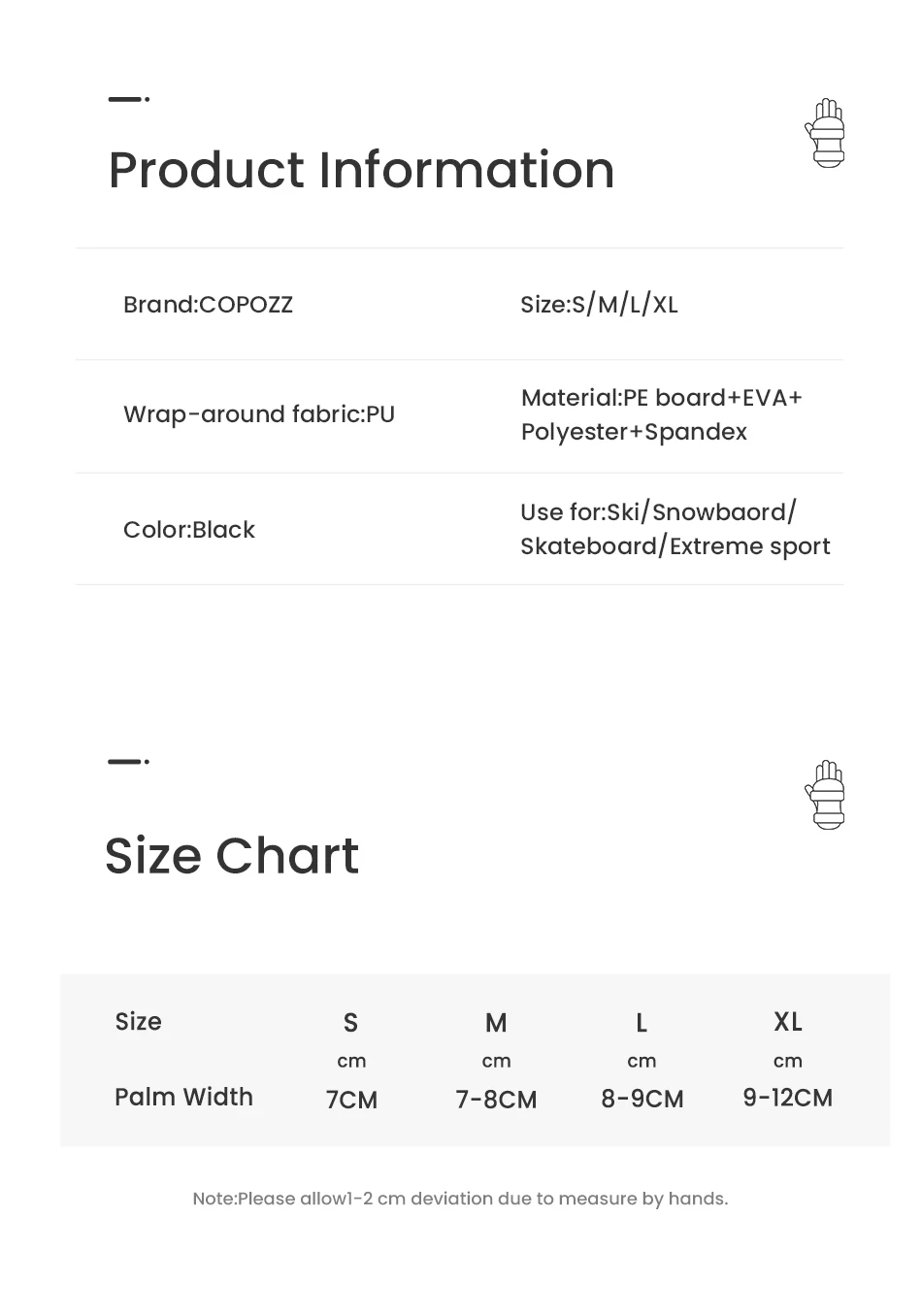This screenshot has width=922, height=1316.
Task: Click the 9-12CM palm width value
Action: [788, 1098]
